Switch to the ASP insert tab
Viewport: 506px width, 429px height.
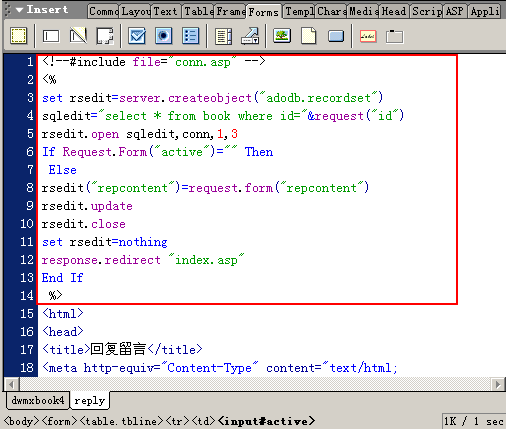(455, 12)
